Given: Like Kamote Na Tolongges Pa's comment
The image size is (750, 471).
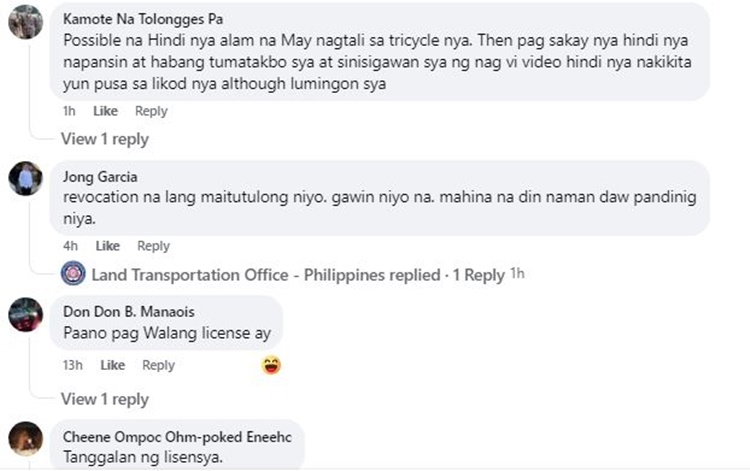Looking at the screenshot, I should (x=106, y=111).
